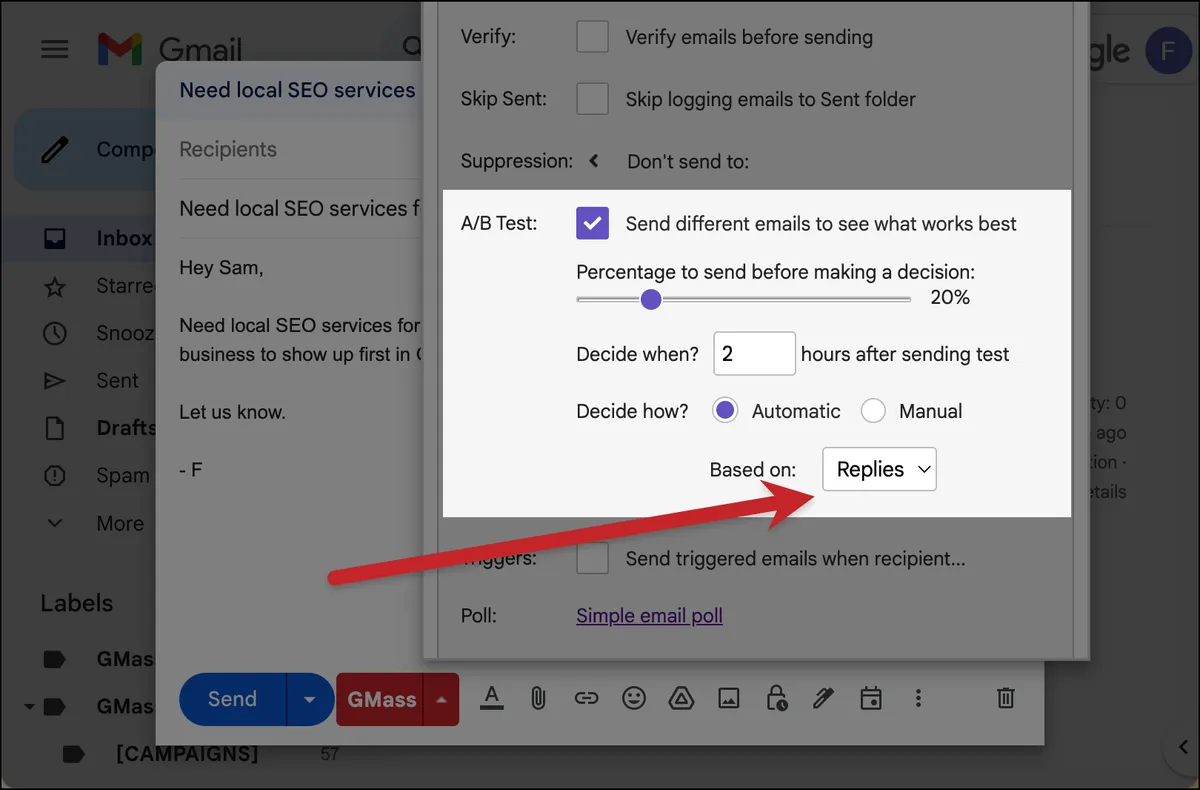Open the Snoozed clock icon
Screen dimensions: 1200x790
[55, 333]
